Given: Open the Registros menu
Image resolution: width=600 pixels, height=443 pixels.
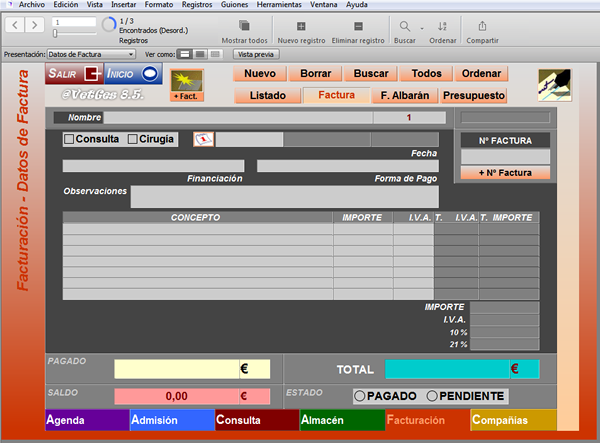Looking at the screenshot, I should 197,5.
